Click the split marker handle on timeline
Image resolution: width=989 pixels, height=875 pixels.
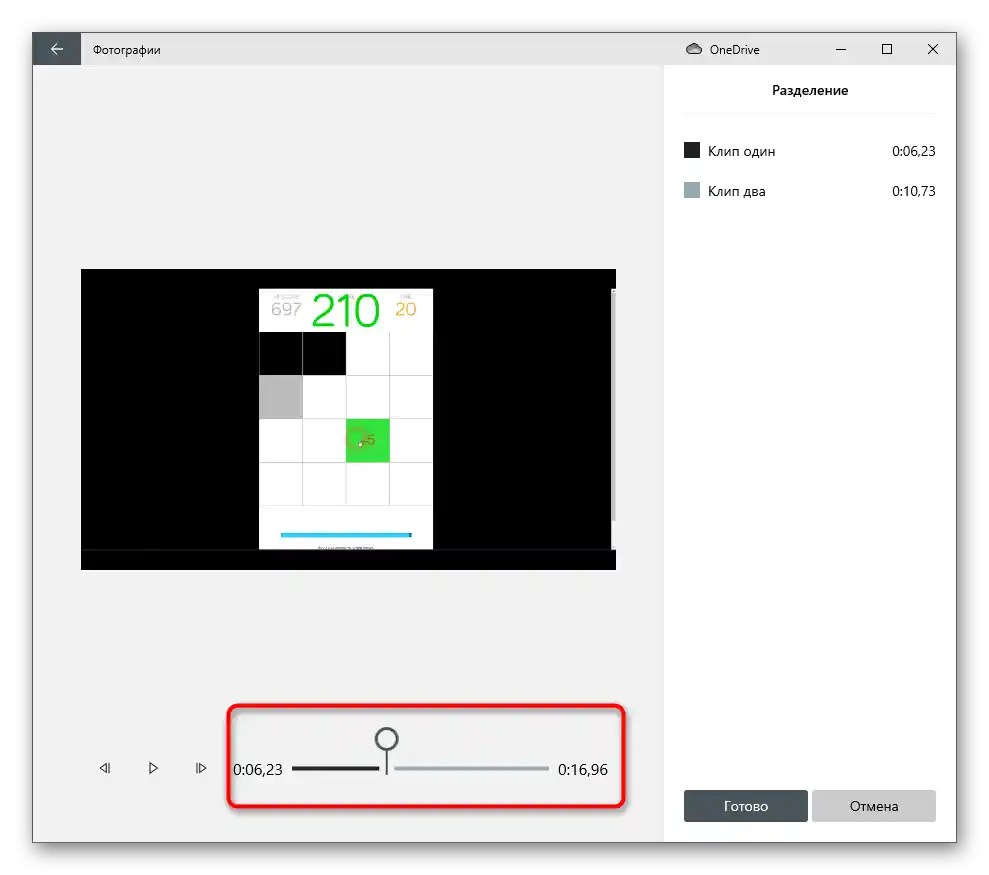point(387,739)
